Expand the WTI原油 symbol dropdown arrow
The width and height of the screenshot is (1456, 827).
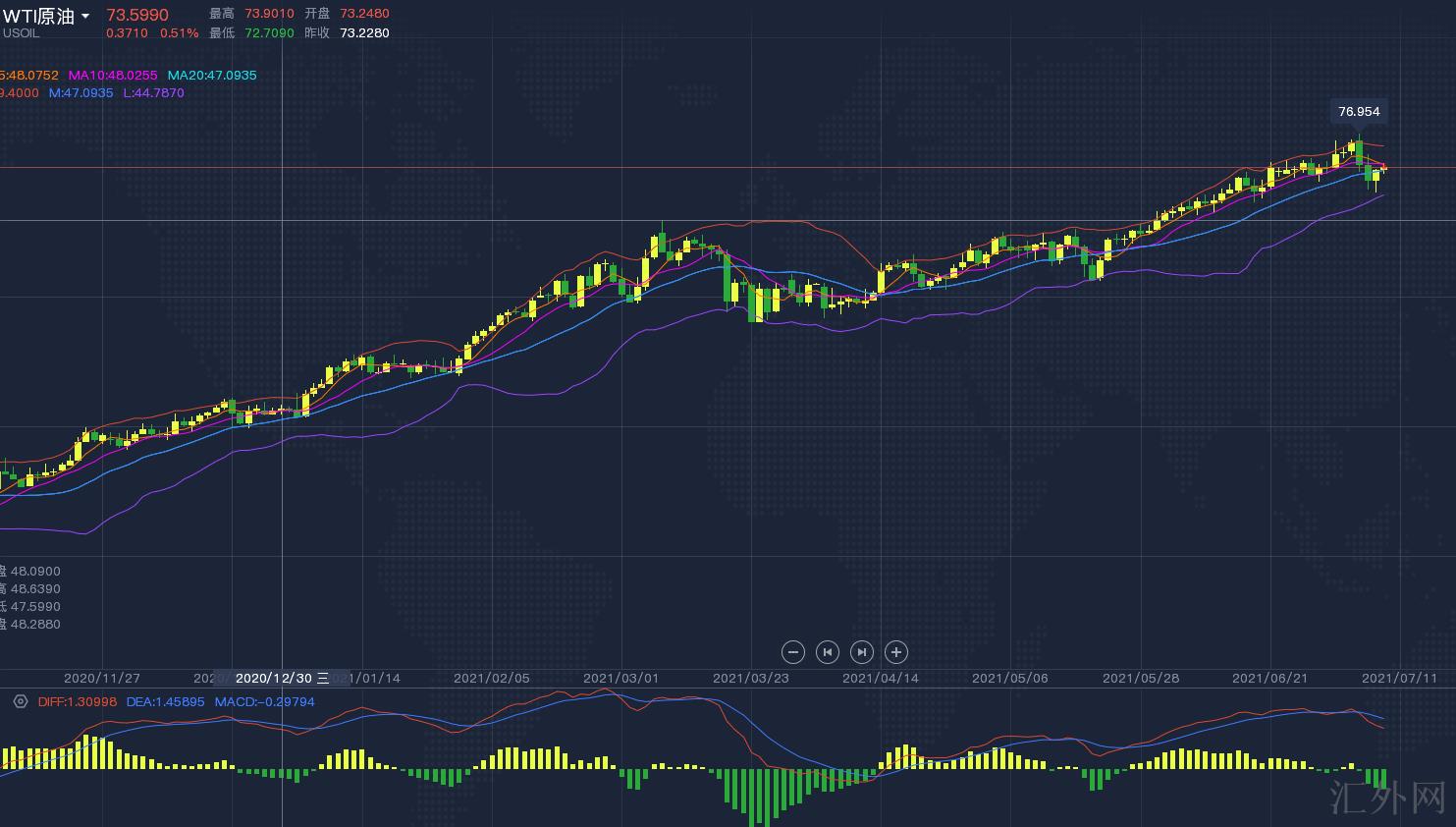[85, 17]
